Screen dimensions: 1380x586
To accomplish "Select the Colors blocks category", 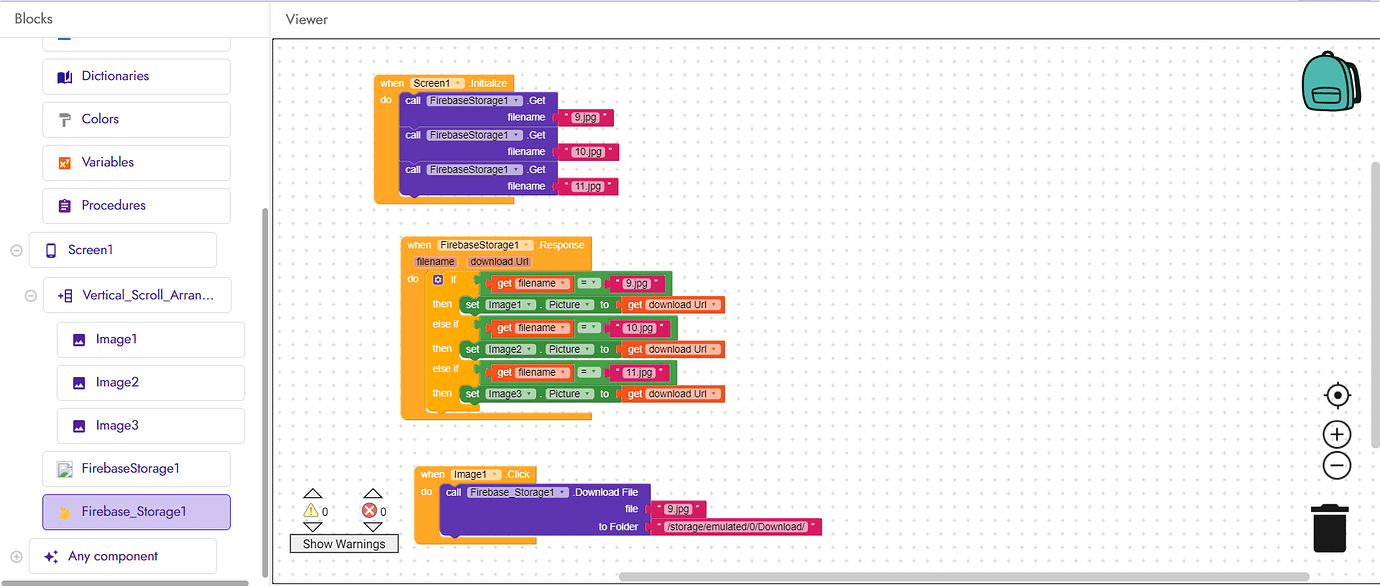I will (x=136, y=119).
